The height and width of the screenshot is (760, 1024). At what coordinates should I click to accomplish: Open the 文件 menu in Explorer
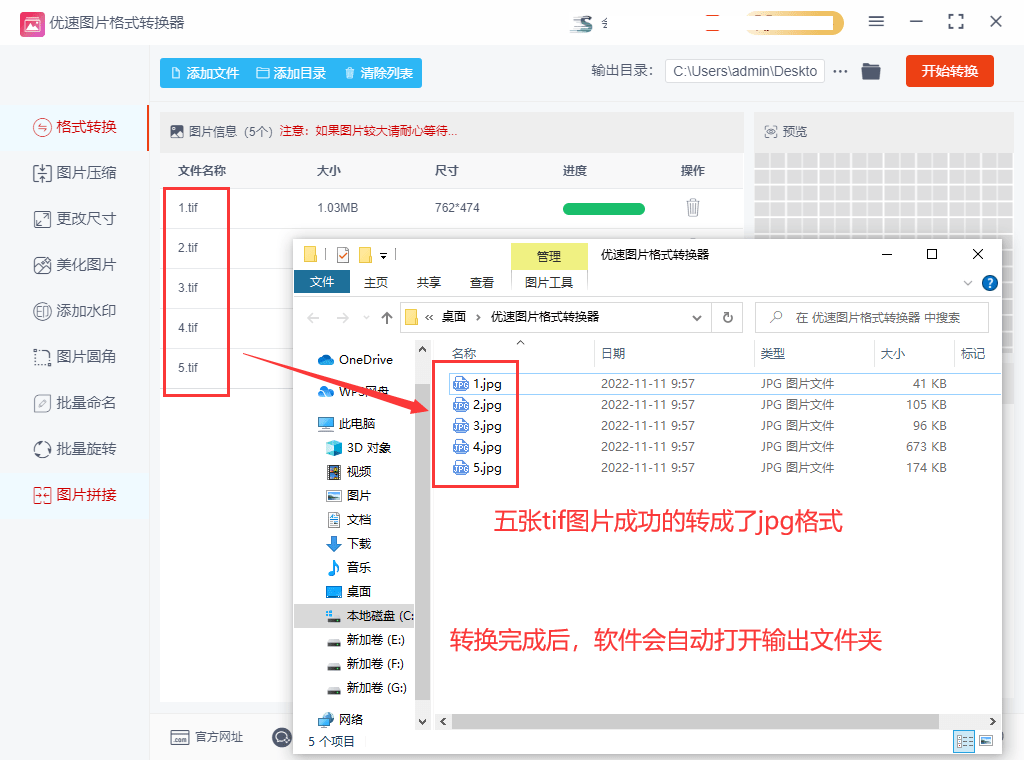click(321, 283)
